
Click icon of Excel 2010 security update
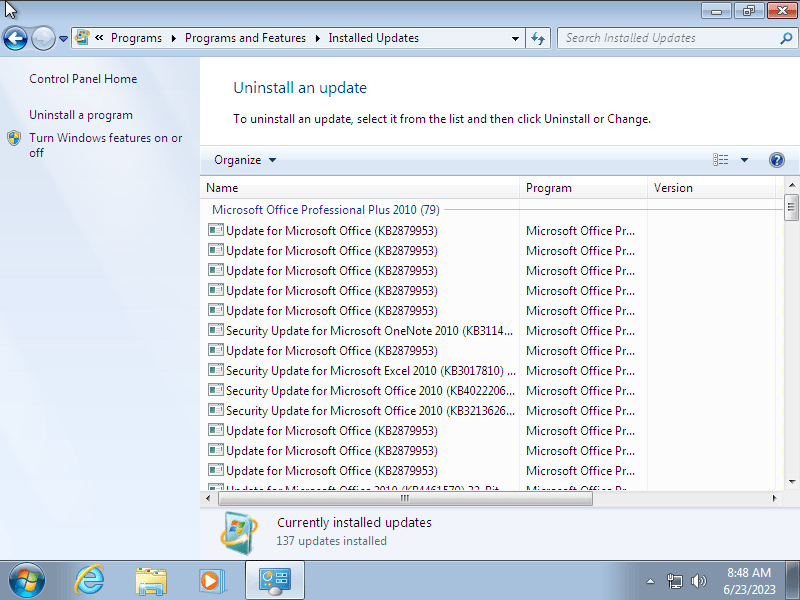(216, 370)
